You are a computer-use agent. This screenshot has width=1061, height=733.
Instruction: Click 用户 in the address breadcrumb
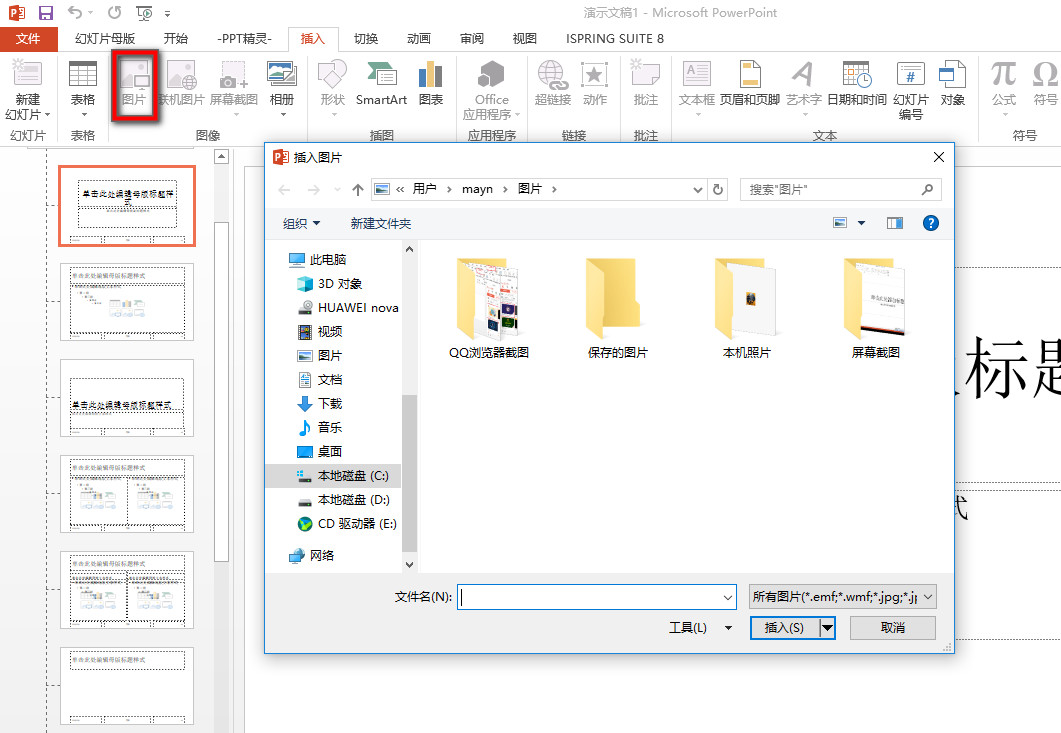coord(424,189)
